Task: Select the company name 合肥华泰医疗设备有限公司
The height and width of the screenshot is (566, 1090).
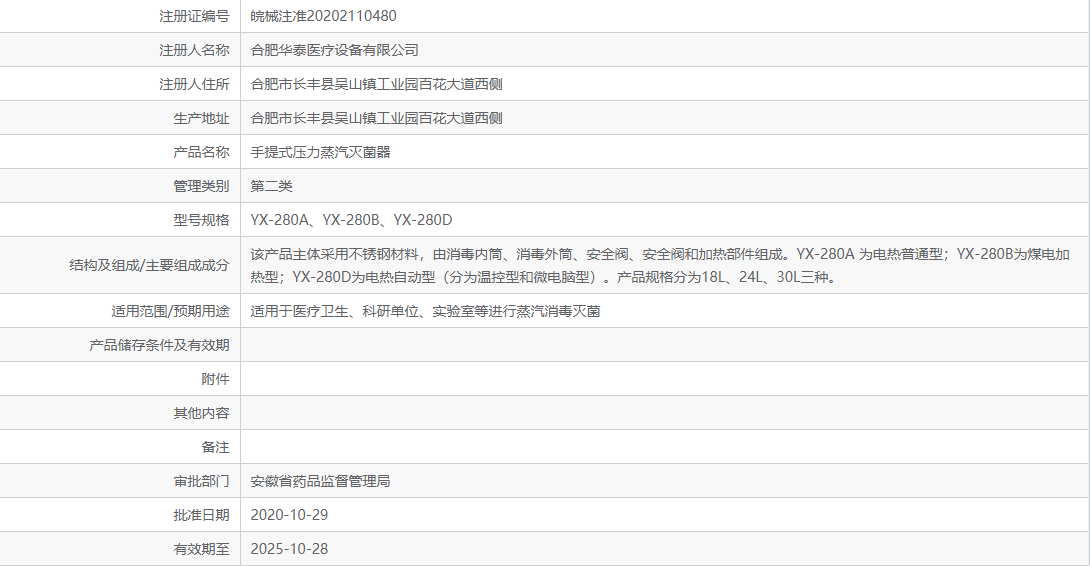Action: coord(334,50)
